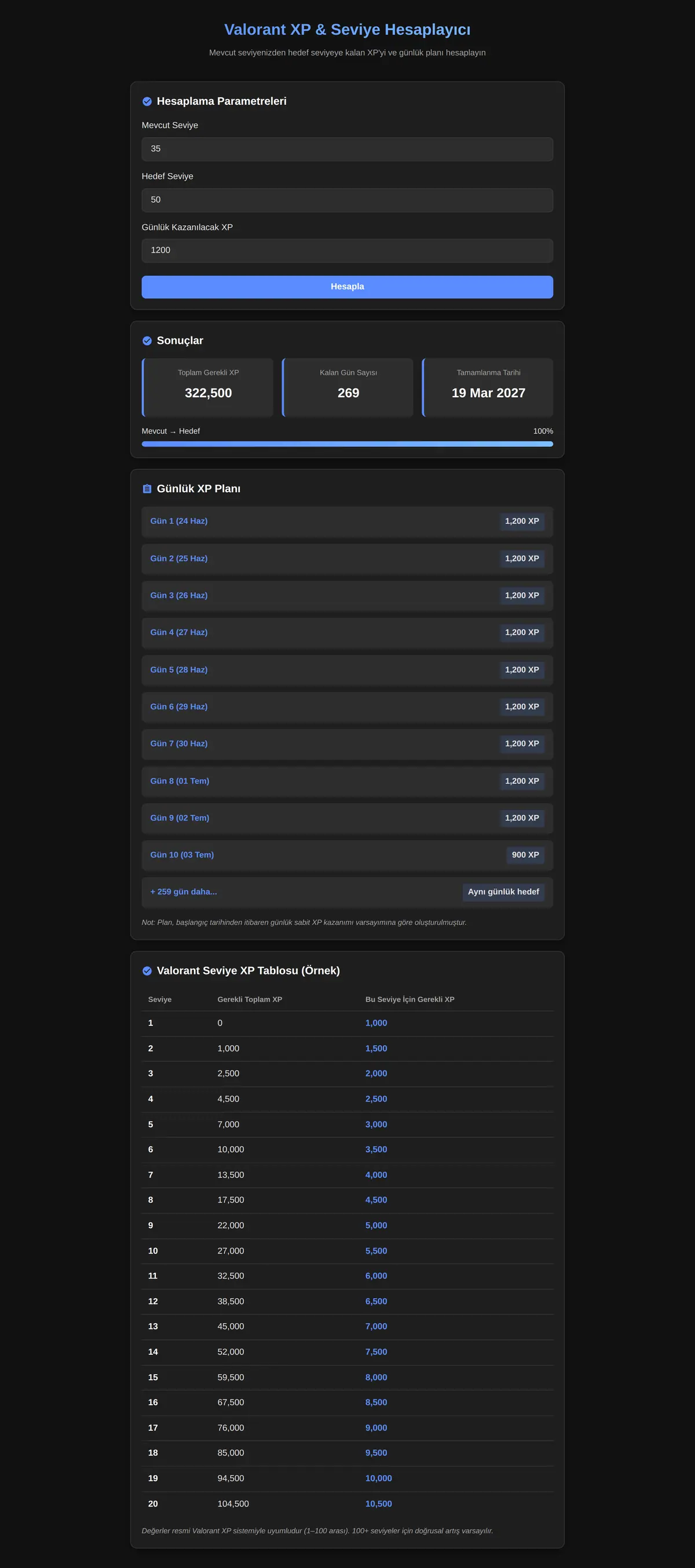
Task: Click the Hesaplama Parametreleri check icon
Action: pyautogui.click(x=147, y=102)
